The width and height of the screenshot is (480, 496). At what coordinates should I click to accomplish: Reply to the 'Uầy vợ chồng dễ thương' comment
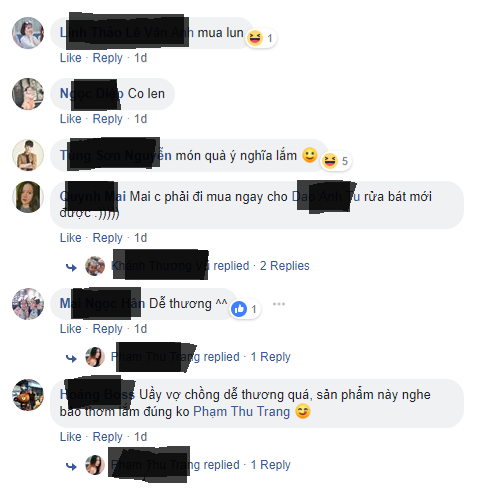tap(108, 437)
